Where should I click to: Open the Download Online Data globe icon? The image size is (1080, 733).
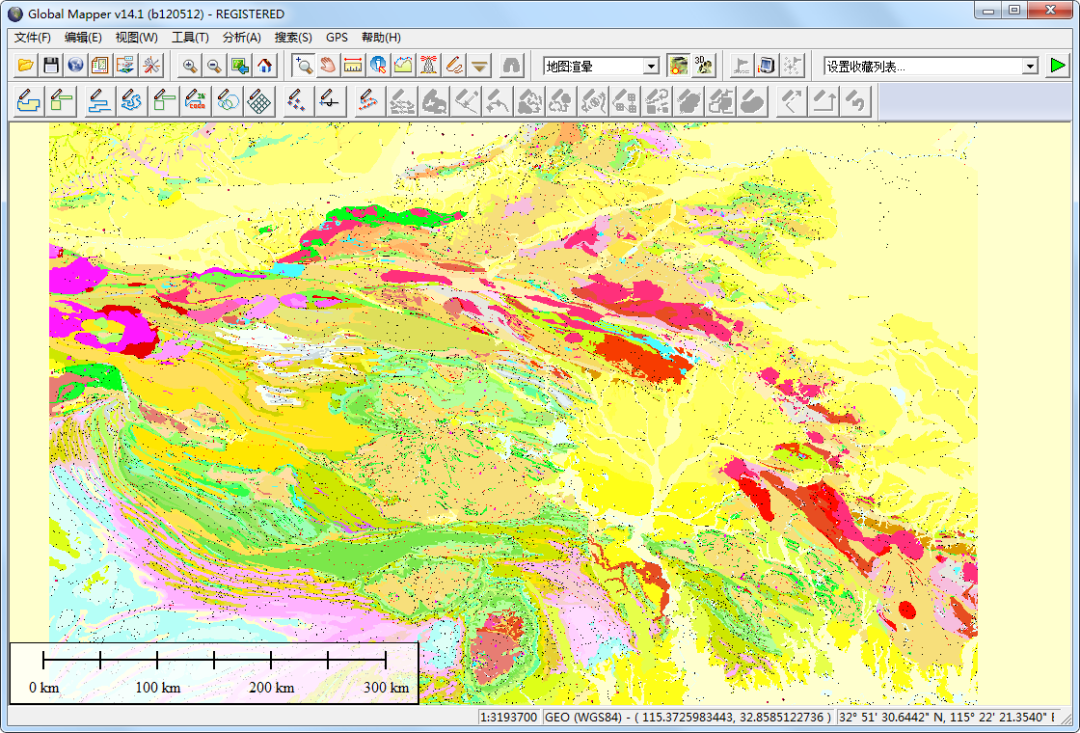76,66
